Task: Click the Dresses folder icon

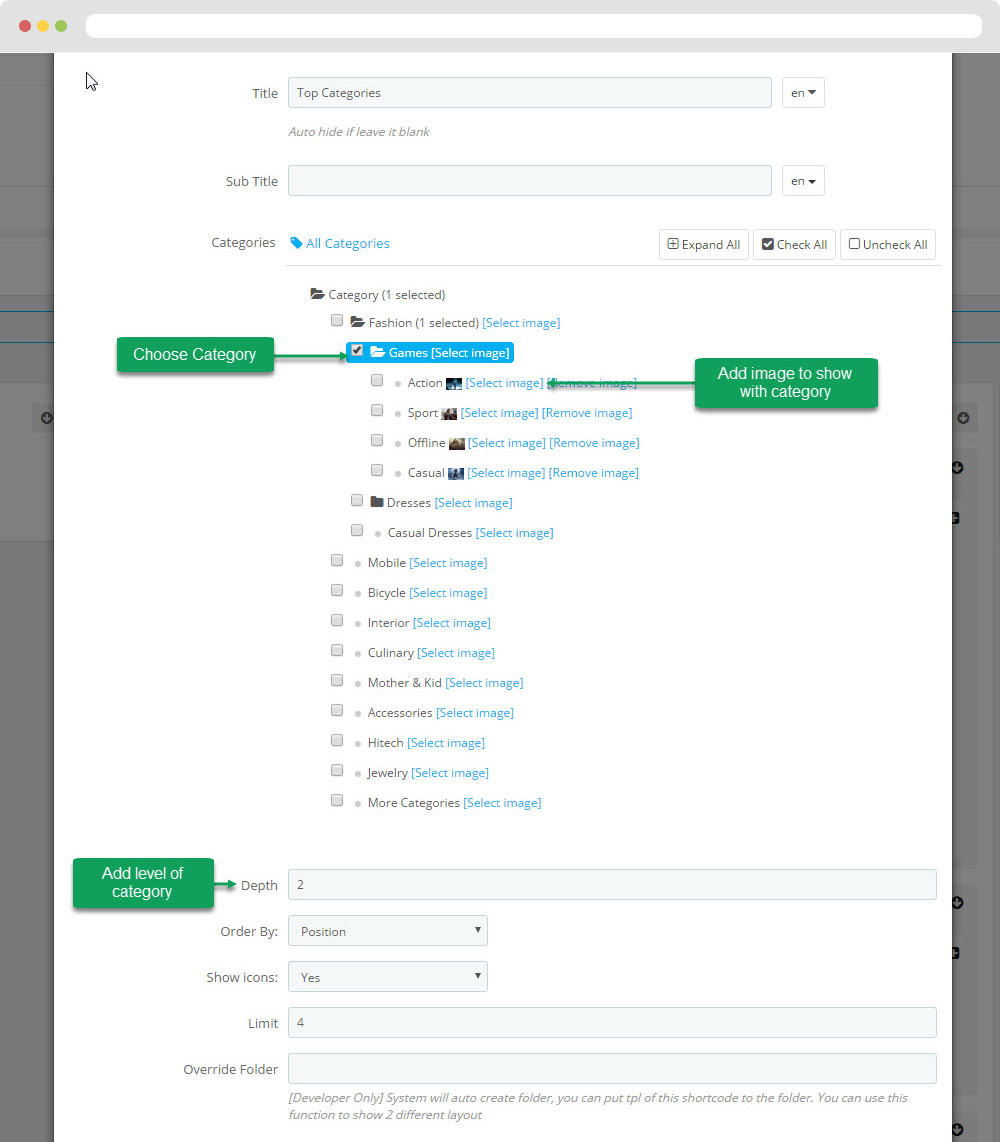Action: (x=377, y=502)
